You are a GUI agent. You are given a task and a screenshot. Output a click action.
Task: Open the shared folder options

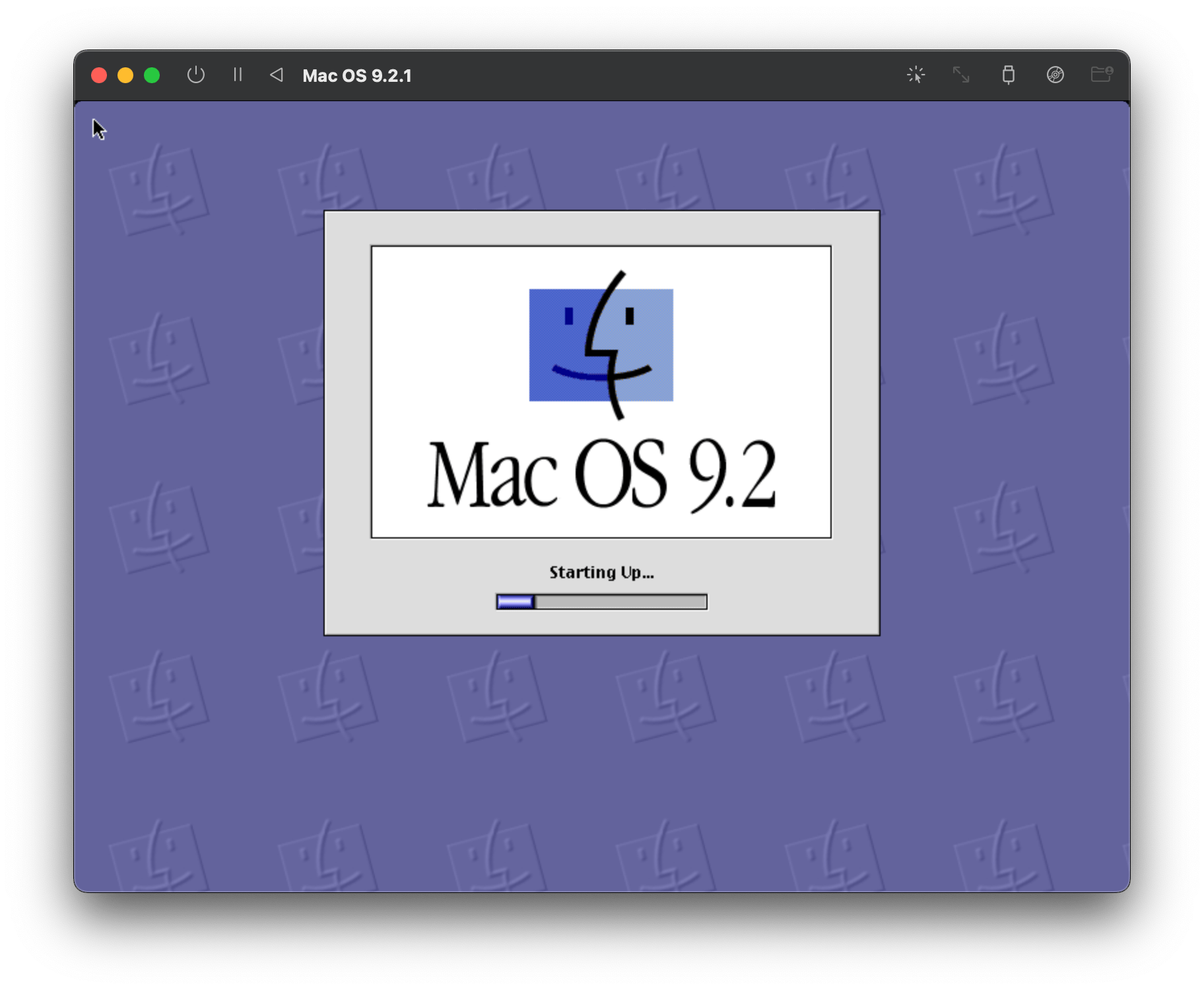click(x=1102, y=74)
